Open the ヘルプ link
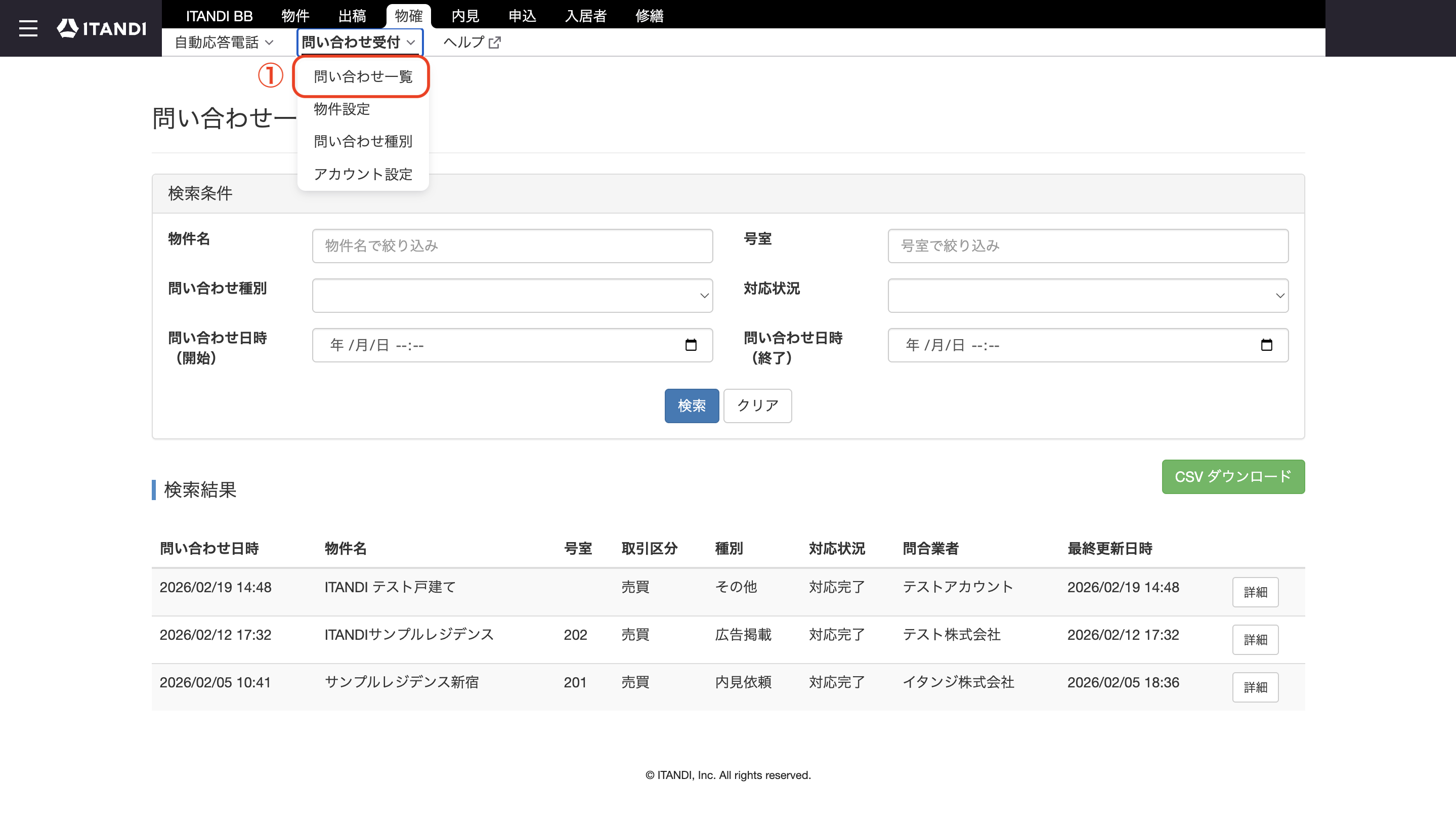This screenshot has width=1456, height=821. pos(472,43)
